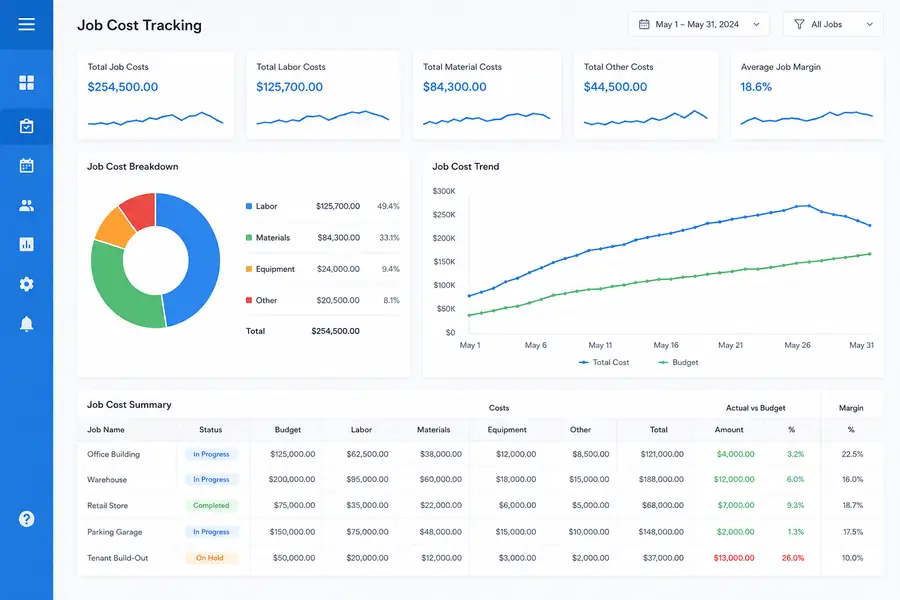Sort by the Materials column header
900x600 pixels.
pyautogui.click(x=433, y=429)
